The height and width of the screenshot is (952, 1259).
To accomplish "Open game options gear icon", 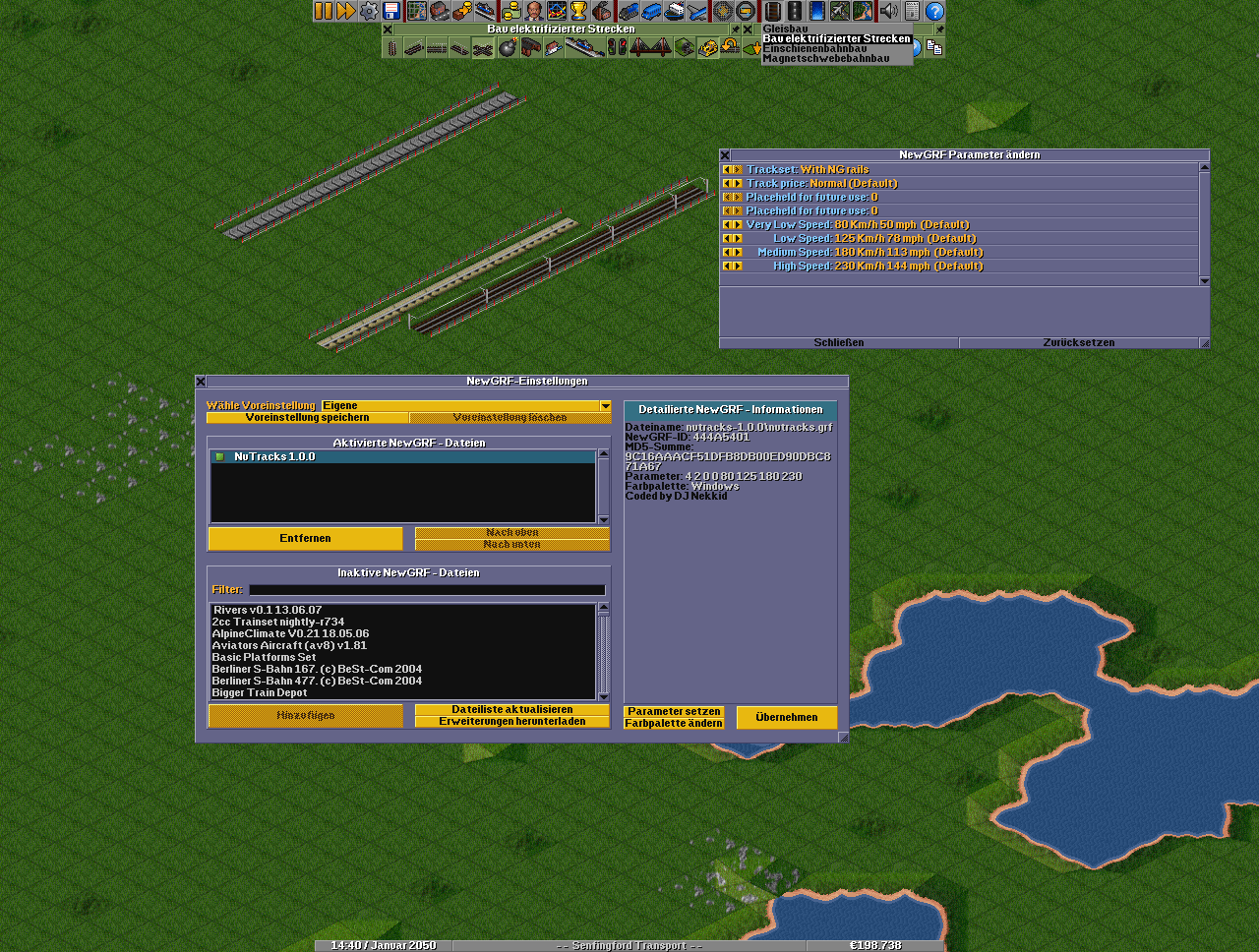I will click(x=369, y=11).
